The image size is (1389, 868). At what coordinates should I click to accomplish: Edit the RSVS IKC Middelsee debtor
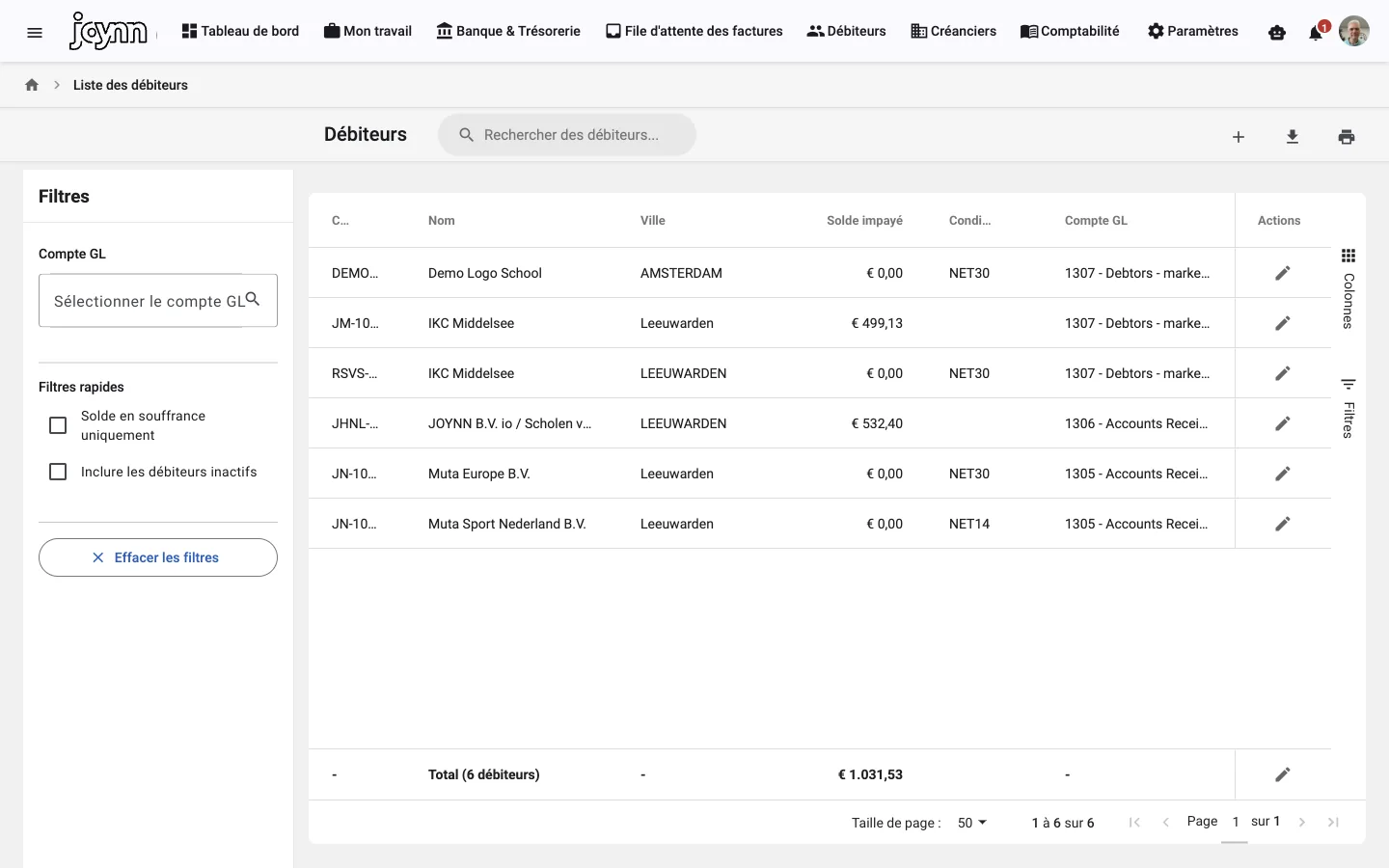coord(1283,373)
